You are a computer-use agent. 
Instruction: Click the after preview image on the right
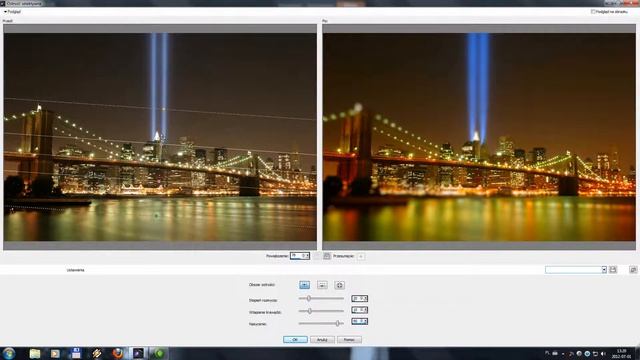click(479, 137)
